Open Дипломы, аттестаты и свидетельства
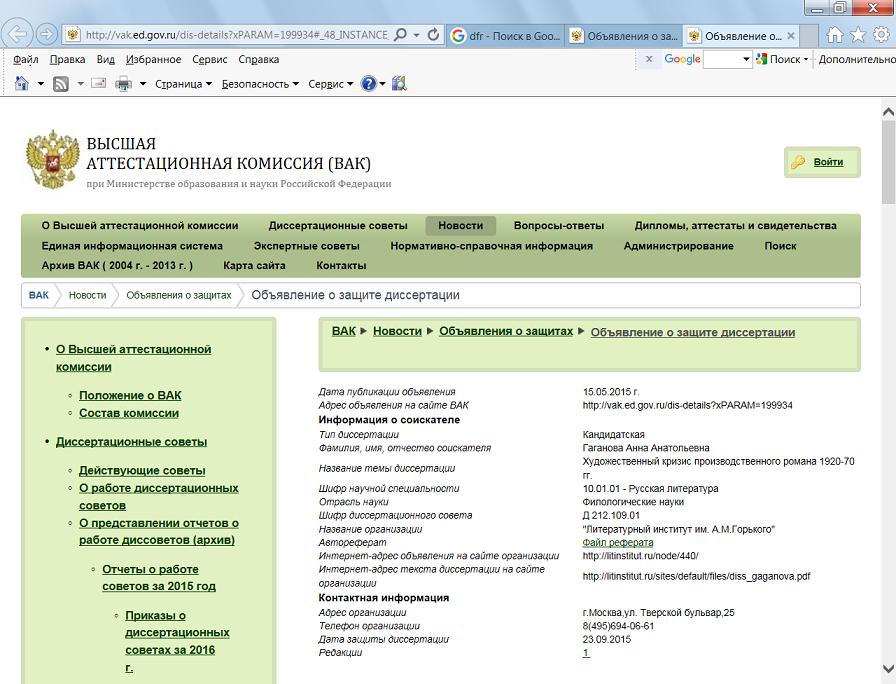Image resolution: width=896 pixels, height=684 pixels. tap(735, 226)
